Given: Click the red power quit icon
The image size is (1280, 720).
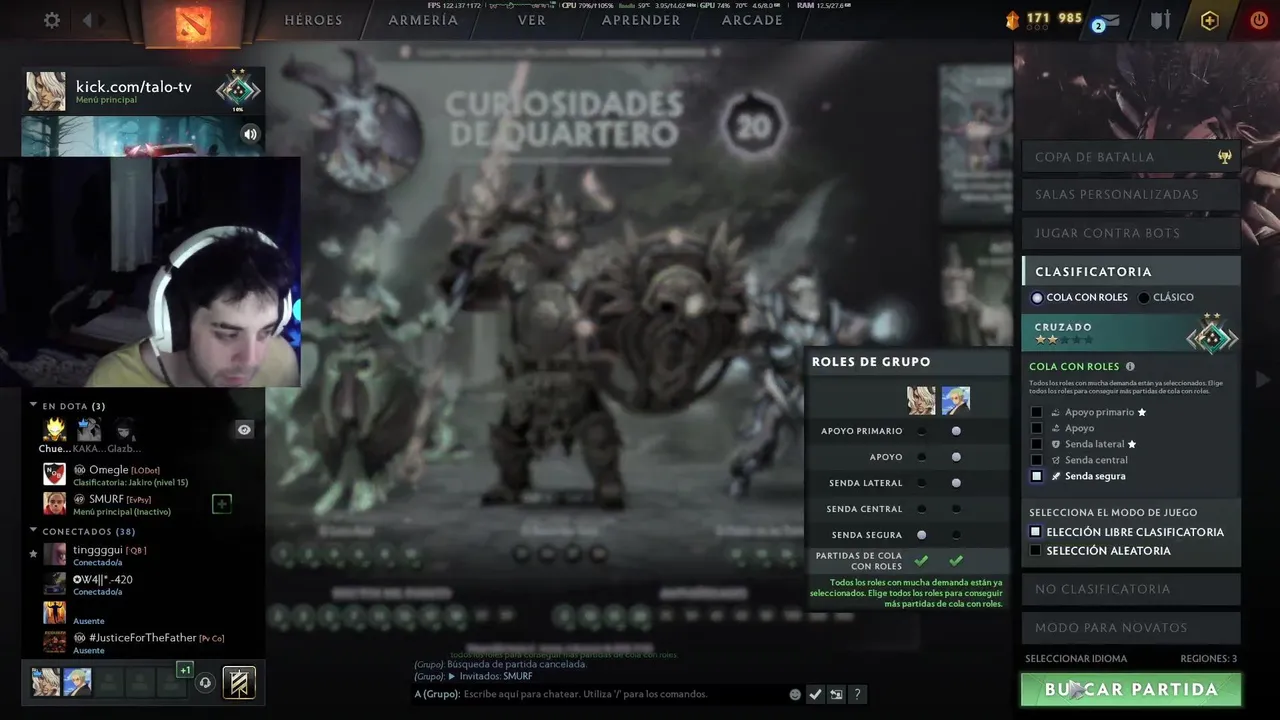Looking at the screenshot, I should [1259, 20].
